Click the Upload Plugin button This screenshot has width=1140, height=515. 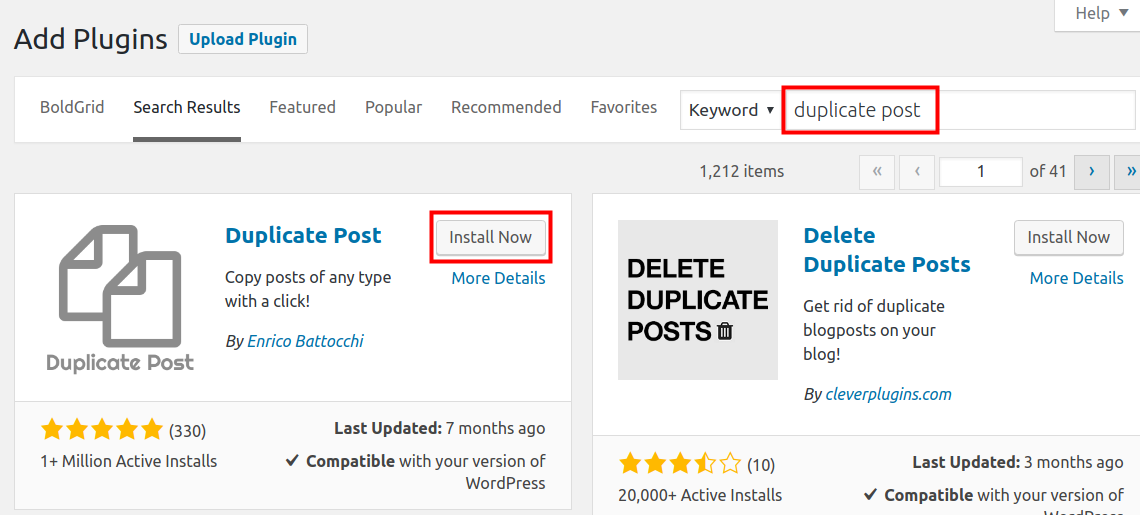point(243,39)
